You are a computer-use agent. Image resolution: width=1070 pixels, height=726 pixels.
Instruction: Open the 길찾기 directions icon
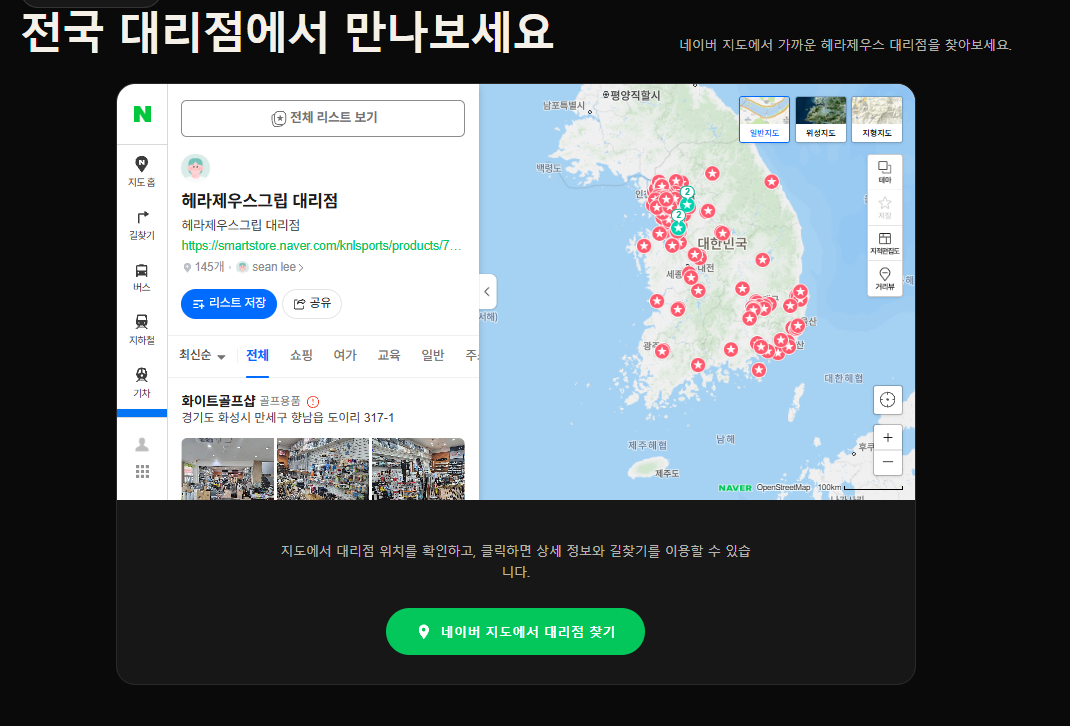pos(141,224)
